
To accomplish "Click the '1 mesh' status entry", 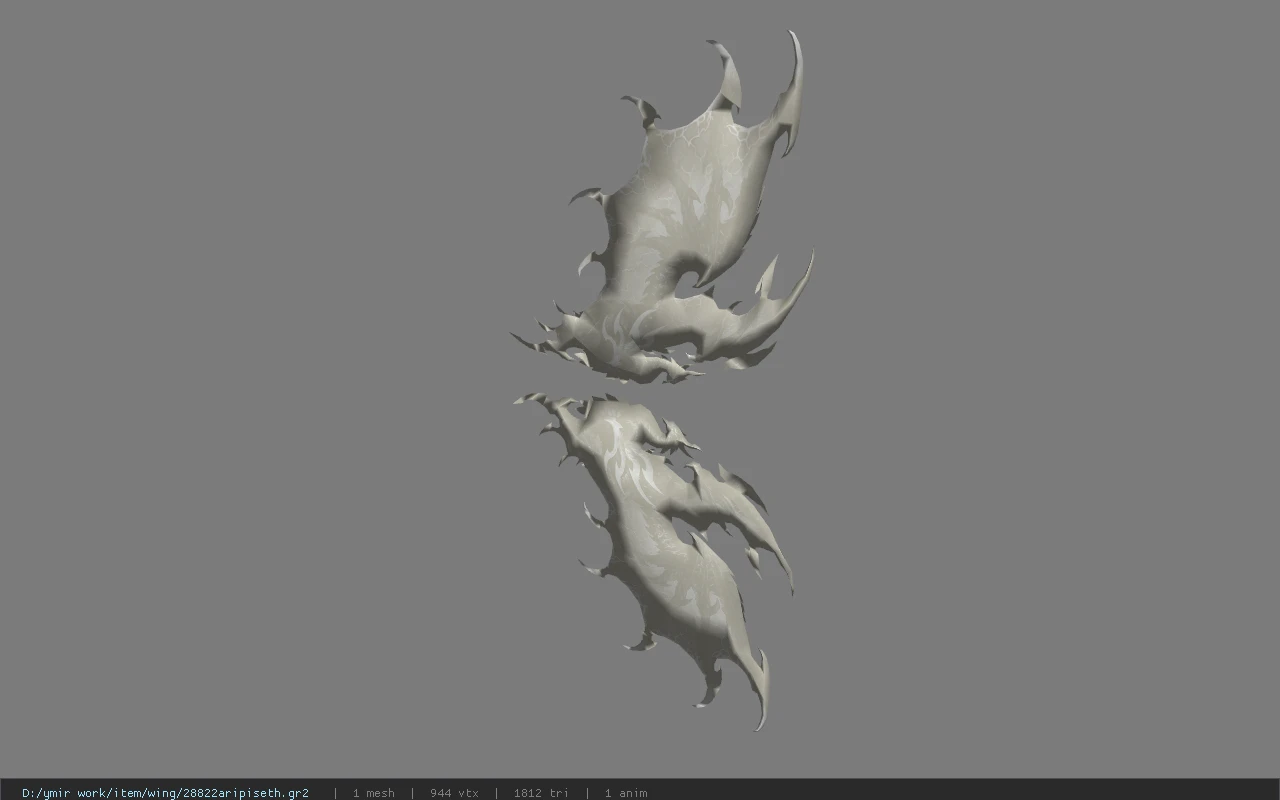I will (373, 793).
